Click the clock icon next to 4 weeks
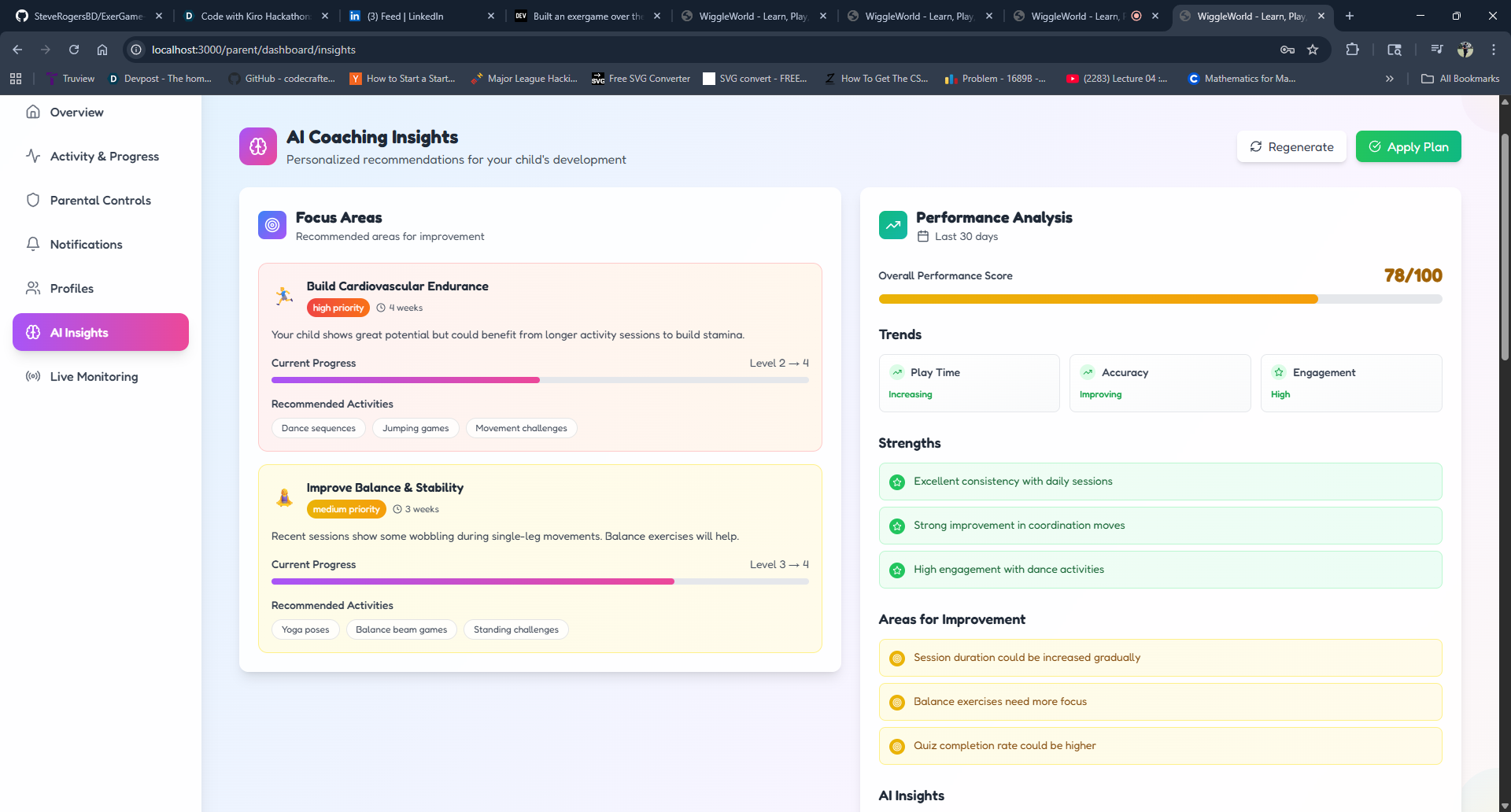This screenshot has width=1511, height=812. pyautogui.click(x=381, y=308)
